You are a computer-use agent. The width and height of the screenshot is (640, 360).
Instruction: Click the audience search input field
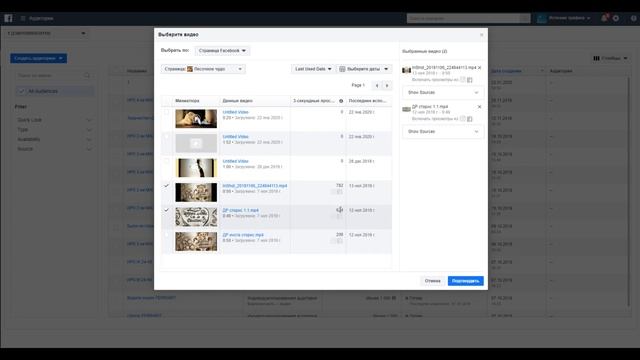pos(54,76)
